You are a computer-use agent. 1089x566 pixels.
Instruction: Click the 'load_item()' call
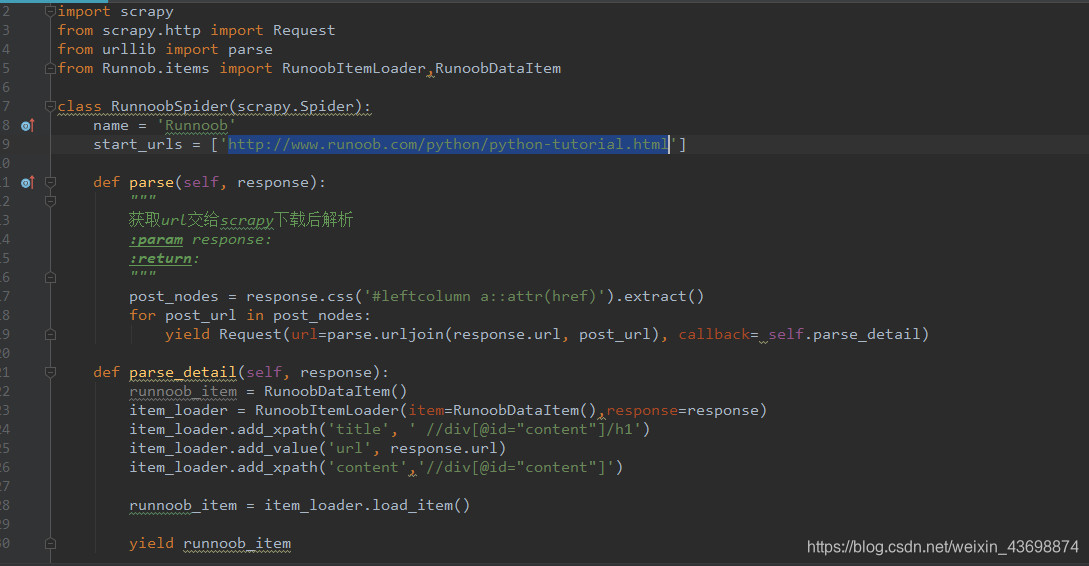[x=421, y=506]
